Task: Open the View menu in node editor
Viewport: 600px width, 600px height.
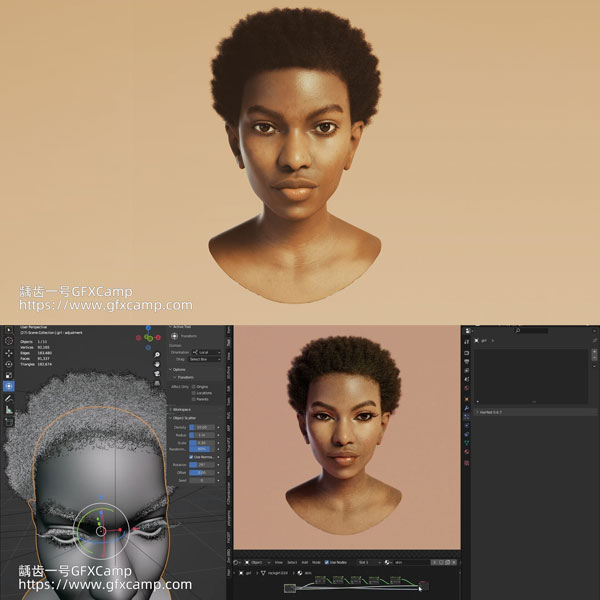Action: 280,562
